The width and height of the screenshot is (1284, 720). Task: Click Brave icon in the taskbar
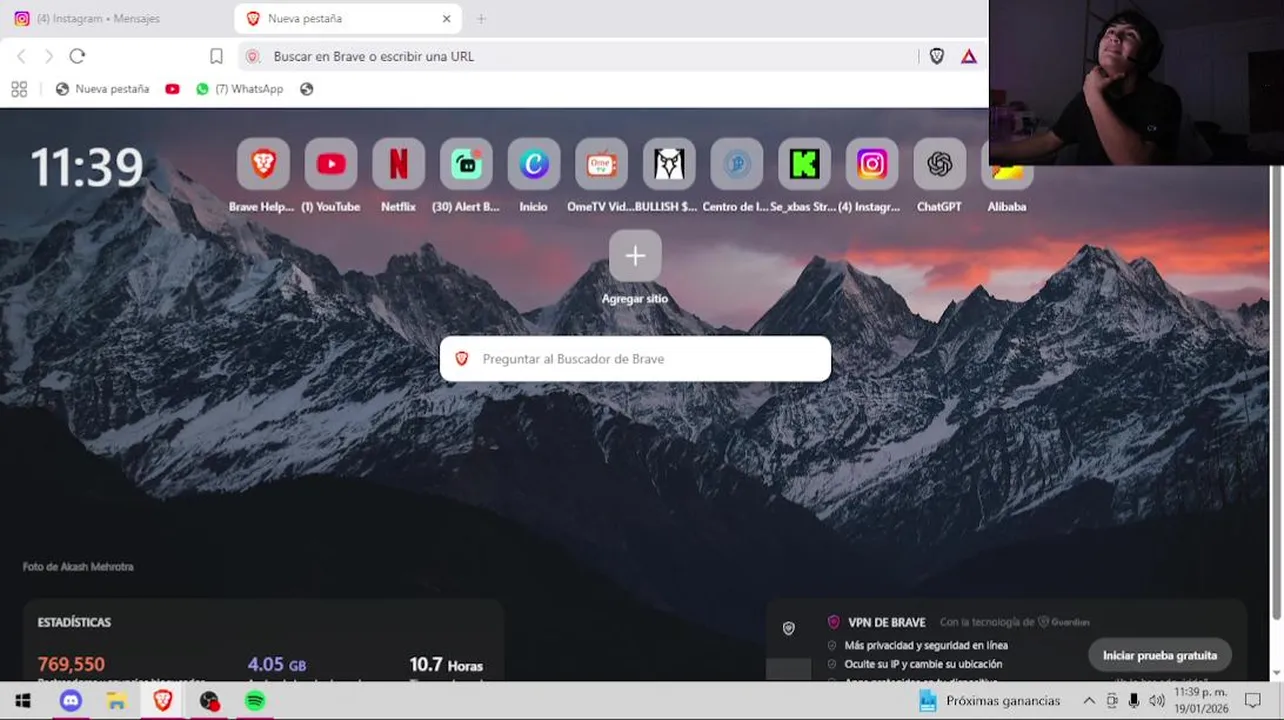pyautogui.click(x=163, y=701)
